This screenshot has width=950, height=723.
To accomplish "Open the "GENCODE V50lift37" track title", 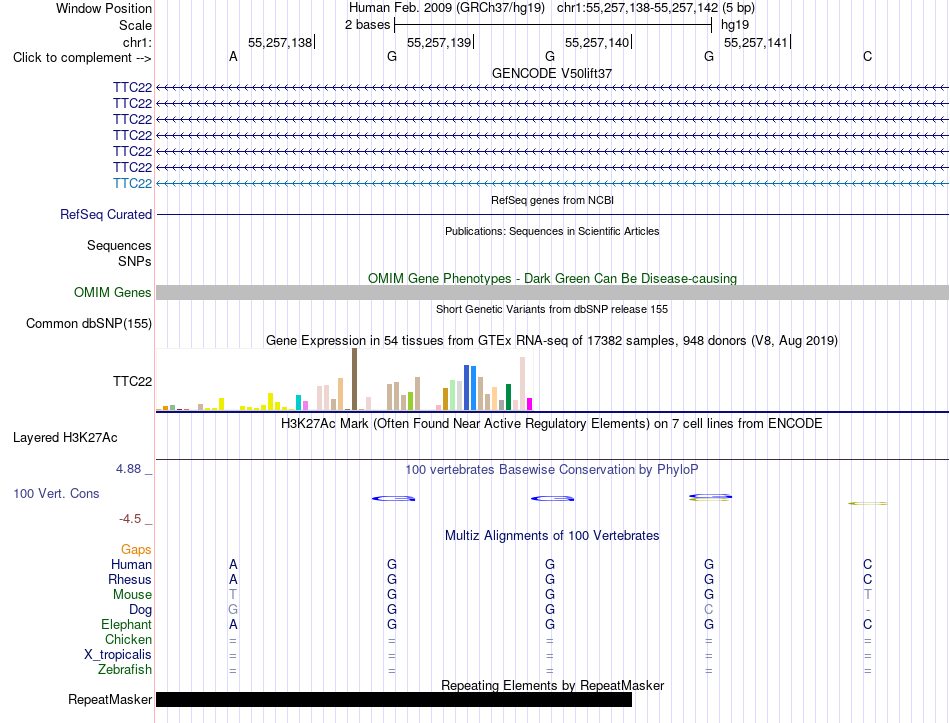I will [x=552, y=73].
